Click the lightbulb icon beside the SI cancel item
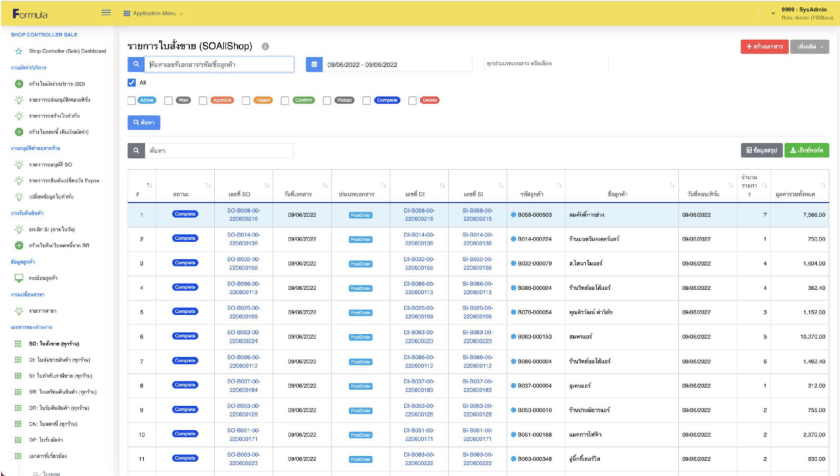 (x=19, y=229)
